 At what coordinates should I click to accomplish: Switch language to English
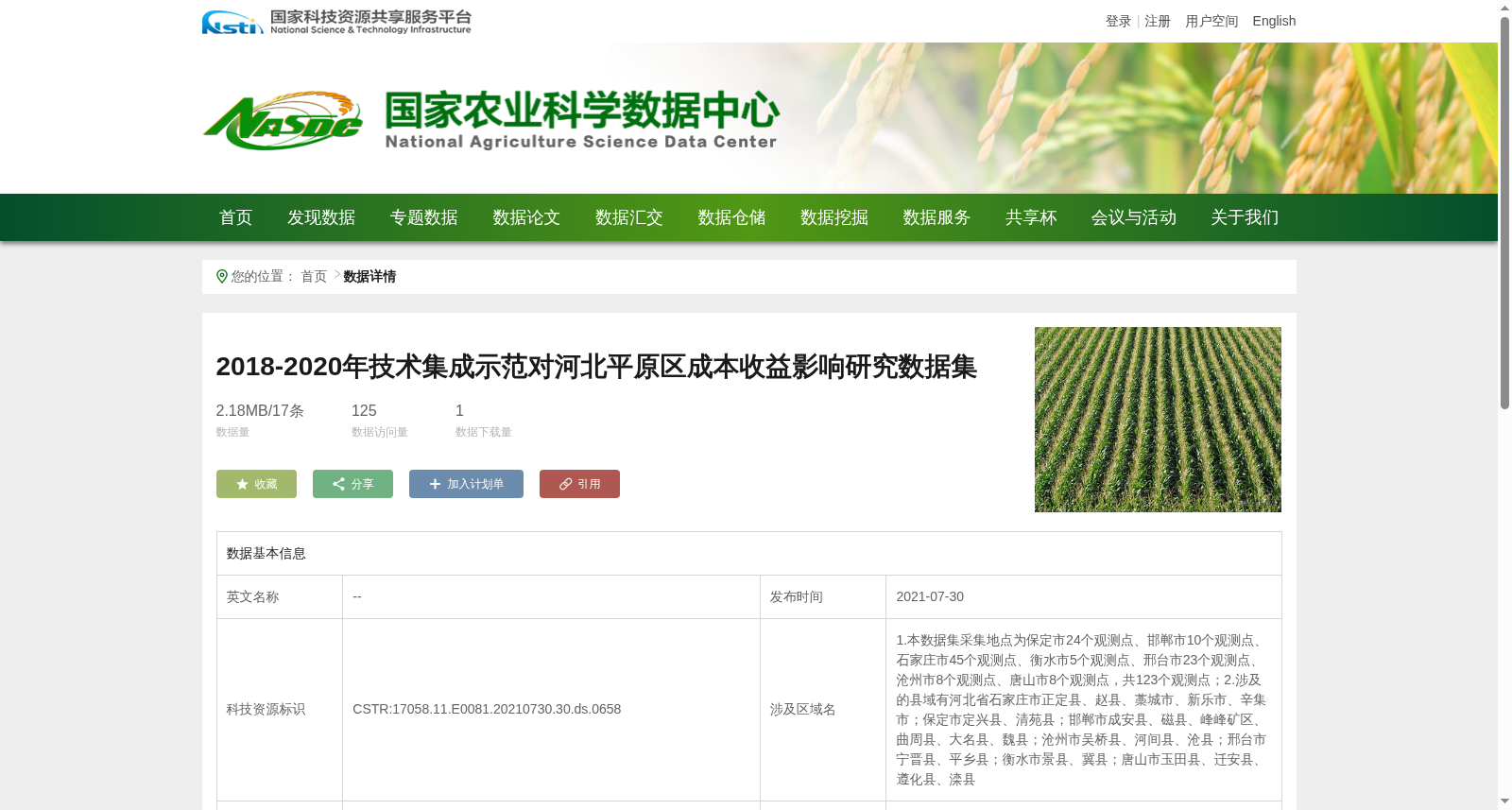[1274, 21]
